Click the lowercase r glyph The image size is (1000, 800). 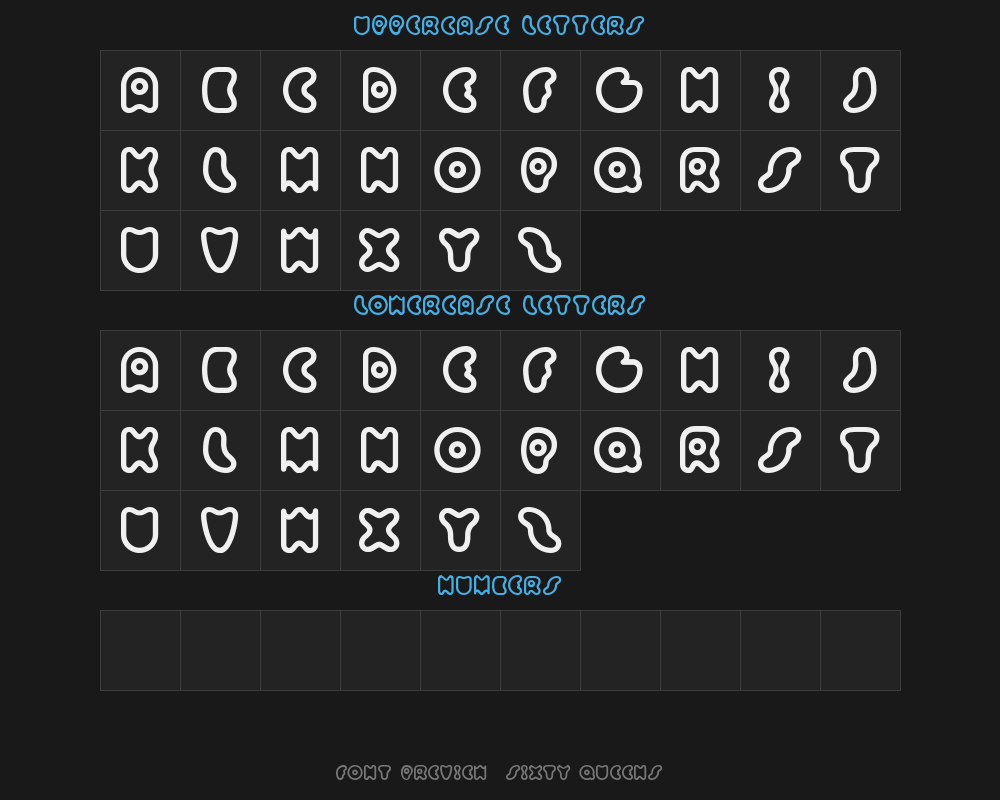pos(701,450)
